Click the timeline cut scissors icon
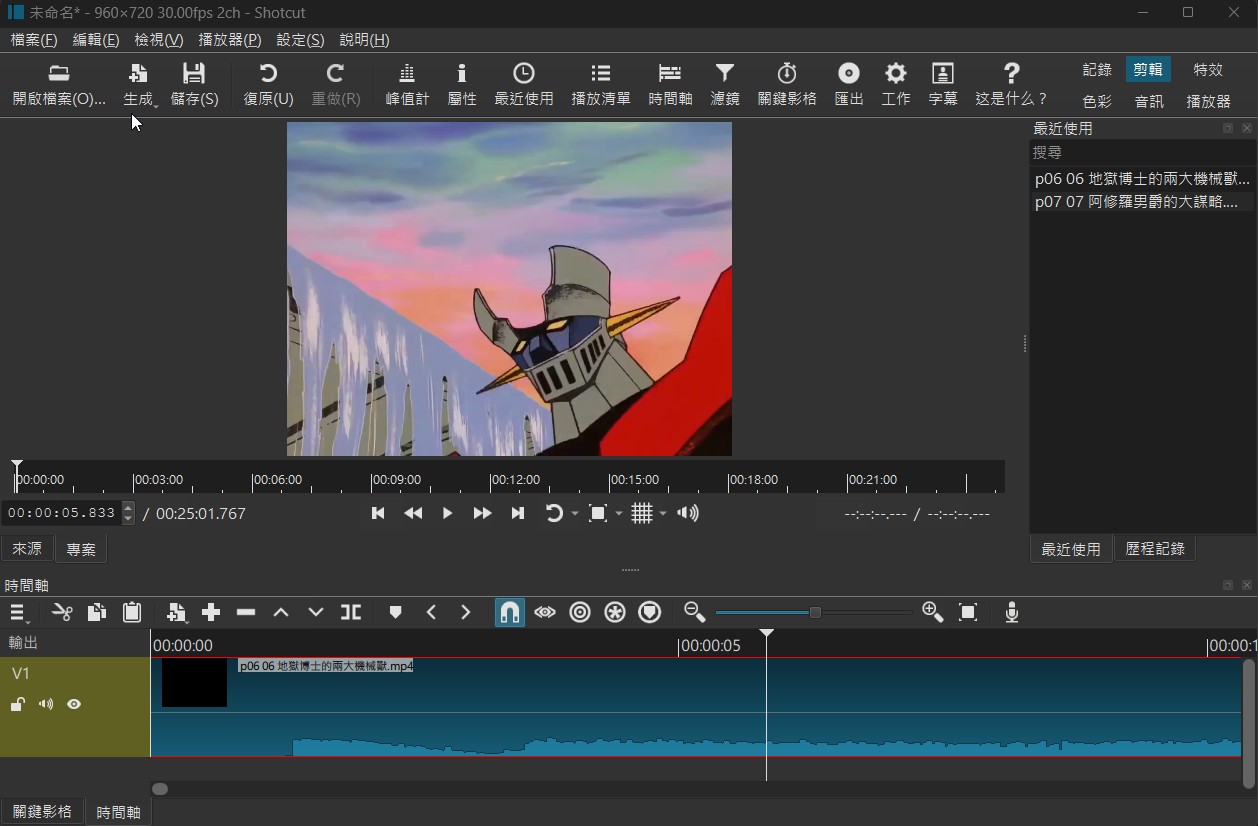Viewport: 1258px width, 826px height. [63, 612]
